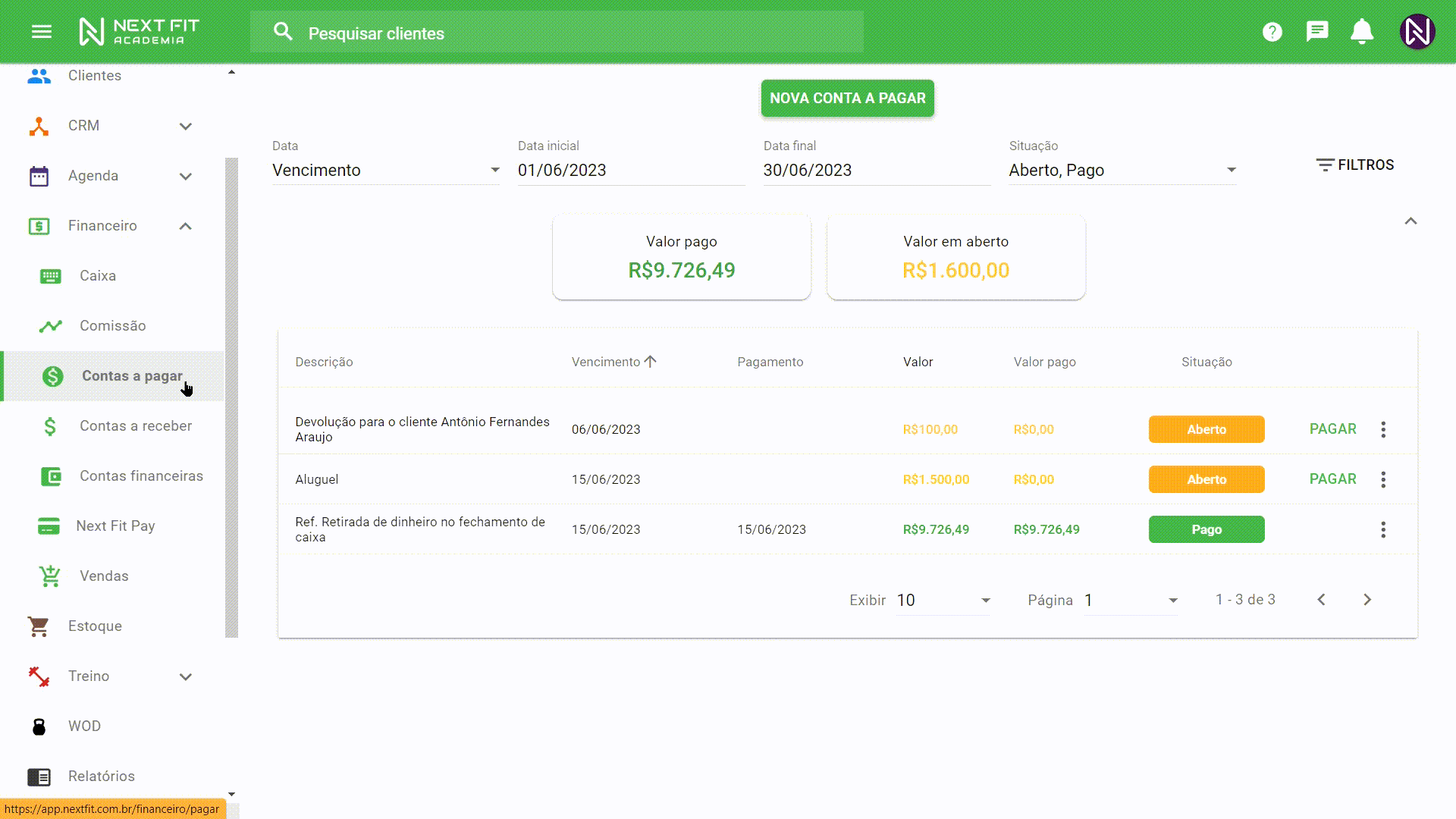Collapse the summary cards panel chevron

1410,221
